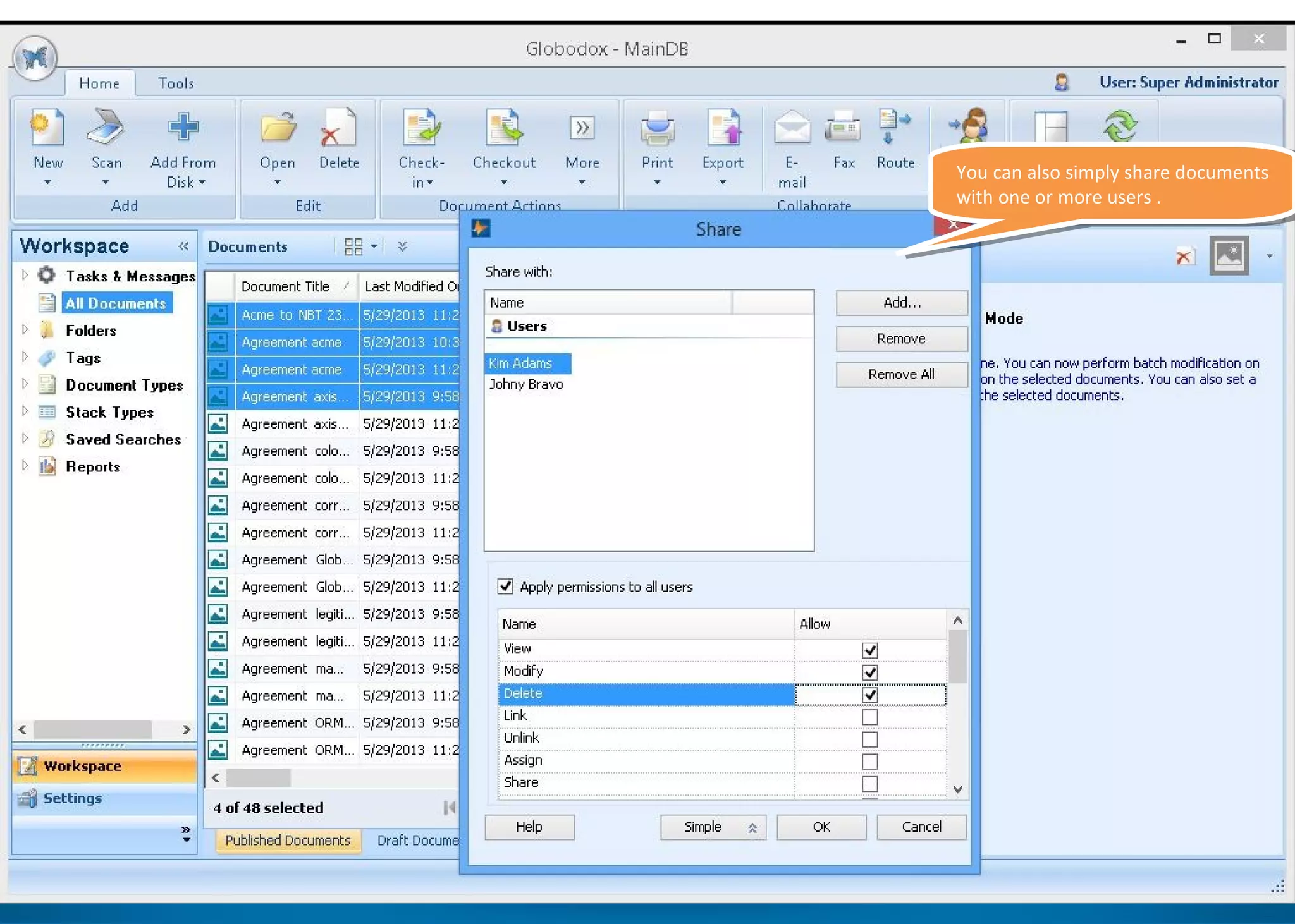Switch to the Home ribbon tab
This screenshot has width=1295, height=924.
click(x=99, y=83)
